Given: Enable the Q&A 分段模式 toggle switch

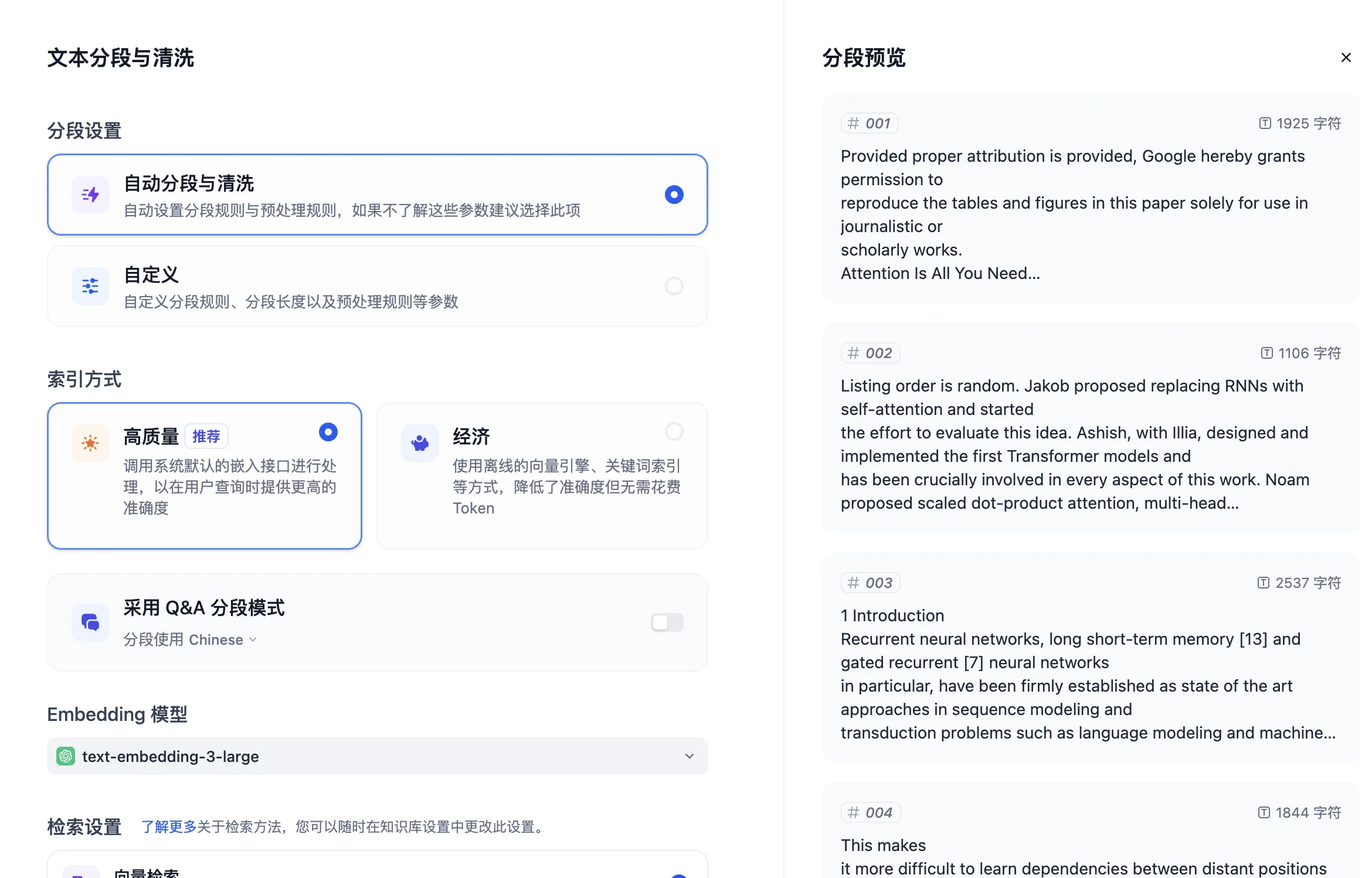Looking at the screenshot, I should coord(667,622).
